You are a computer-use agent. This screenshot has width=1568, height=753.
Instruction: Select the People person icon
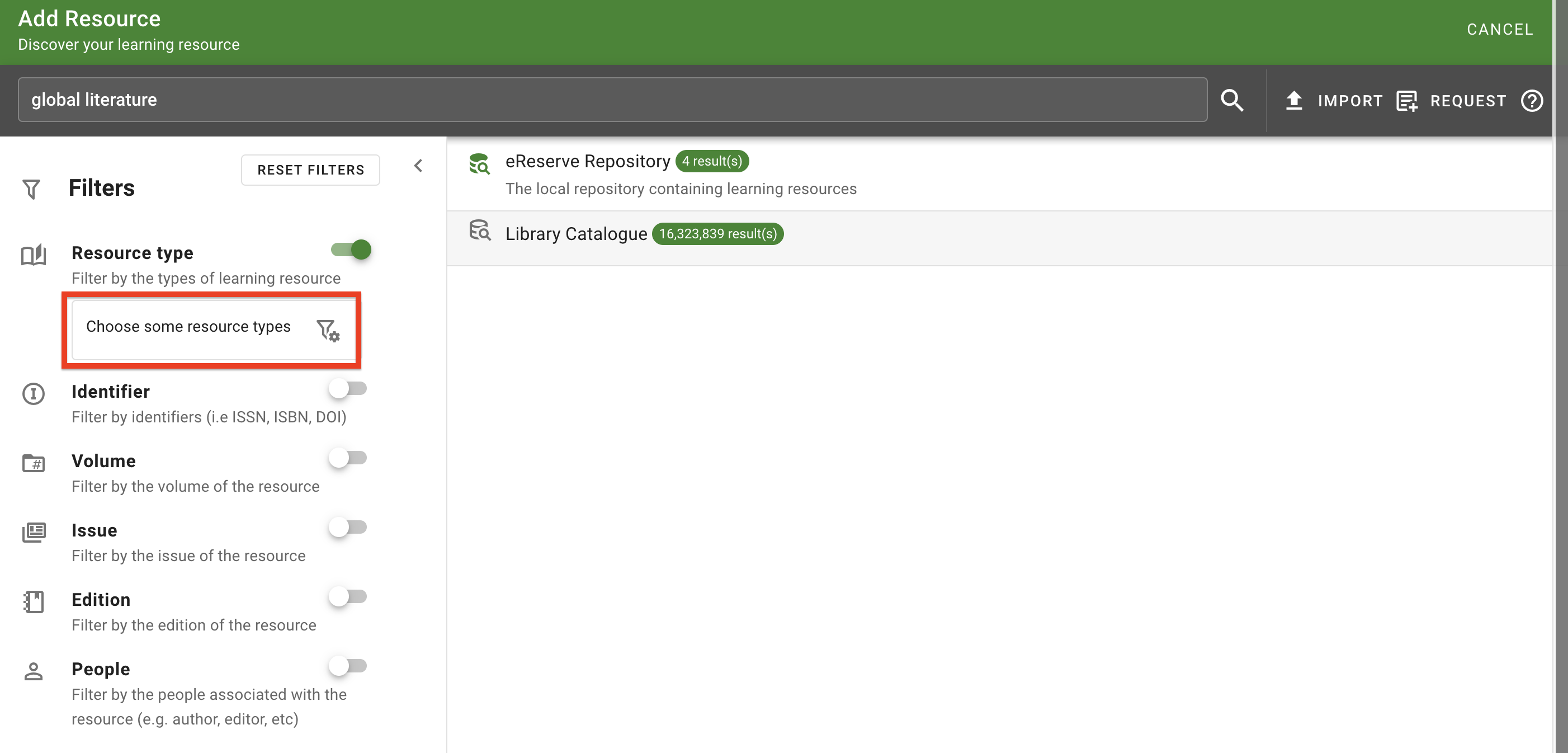tap(33, 671)
